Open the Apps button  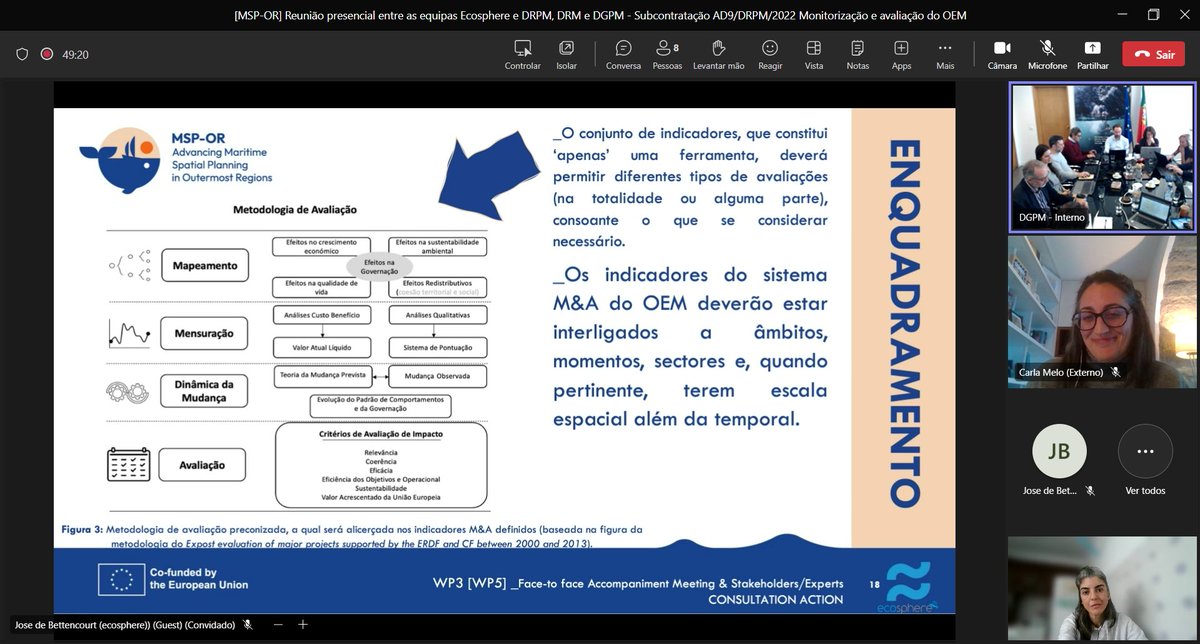click(901, 54)
